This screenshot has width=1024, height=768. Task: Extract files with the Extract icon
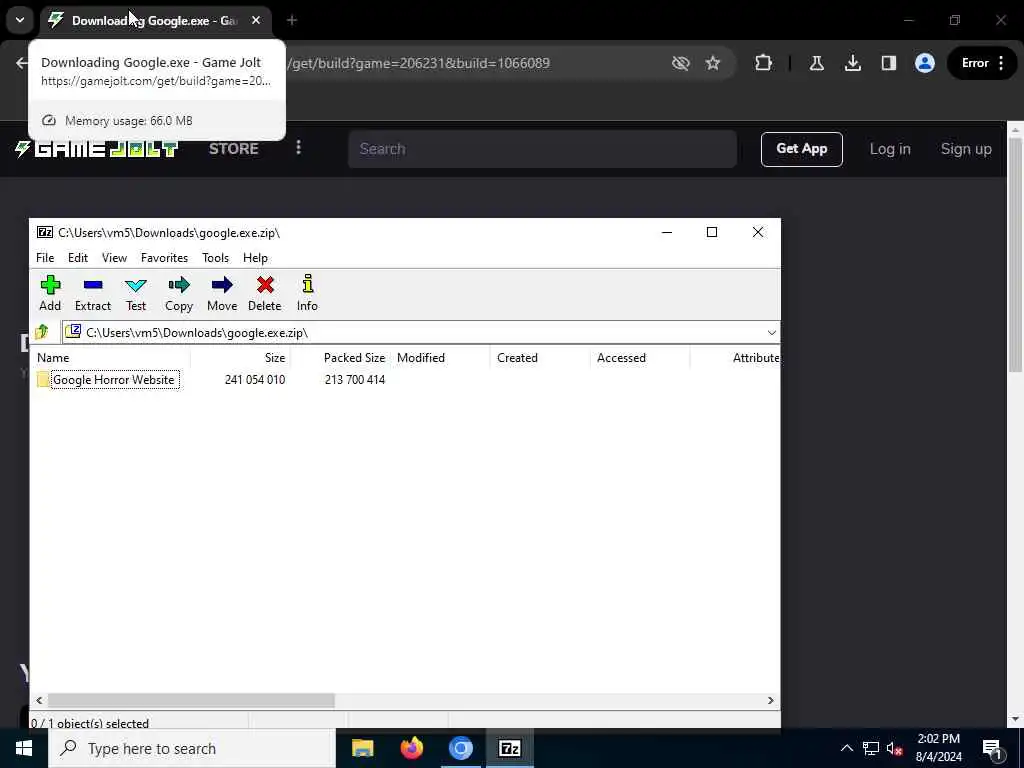pos(93,293)
